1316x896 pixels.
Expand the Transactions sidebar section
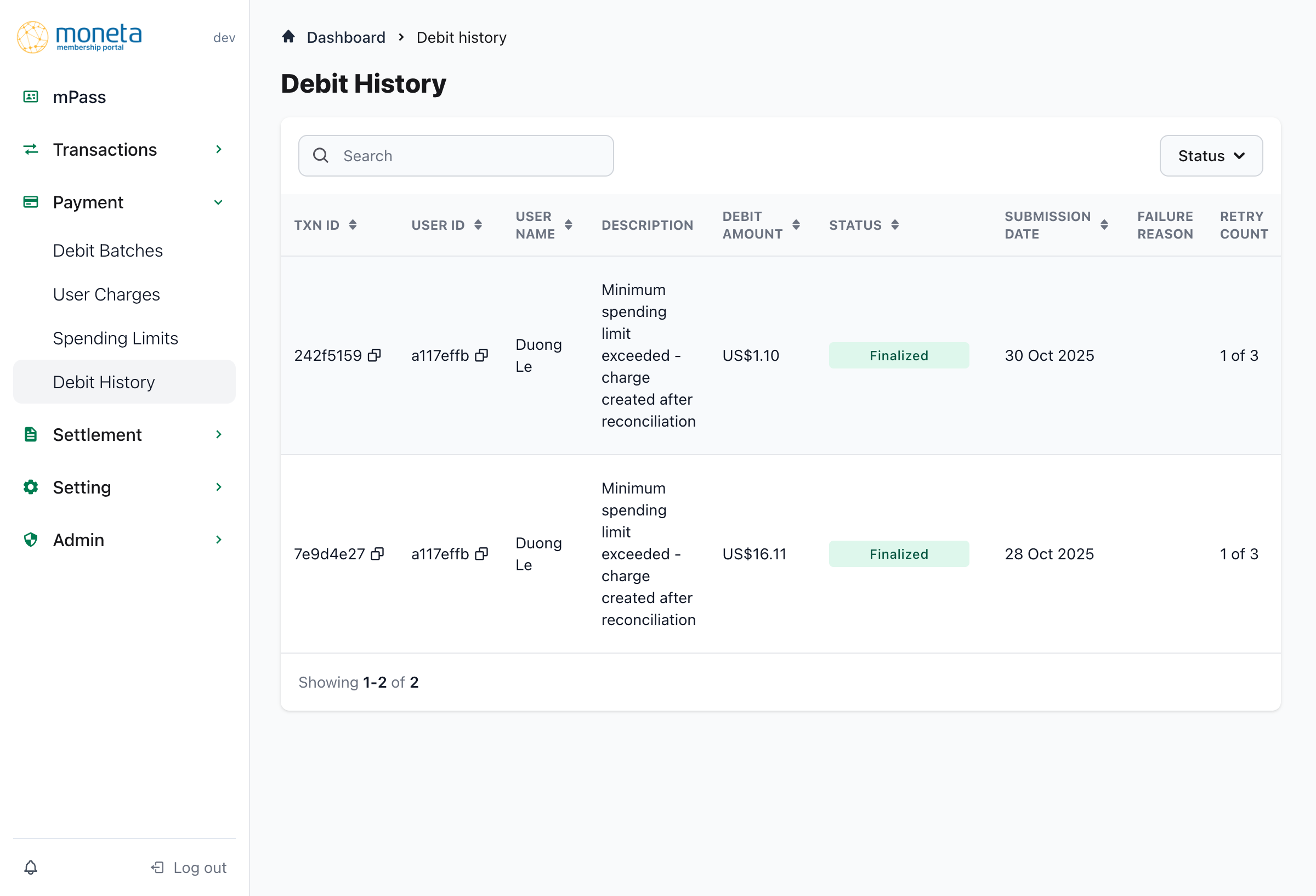pos(219,149)
